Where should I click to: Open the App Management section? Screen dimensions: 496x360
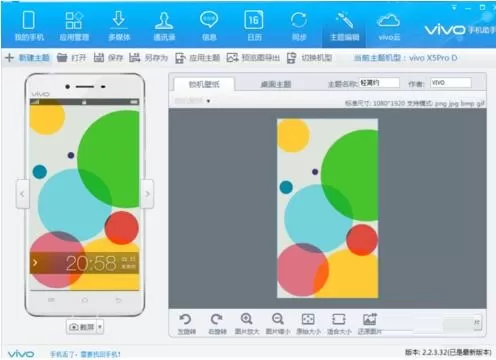(74, 26)
